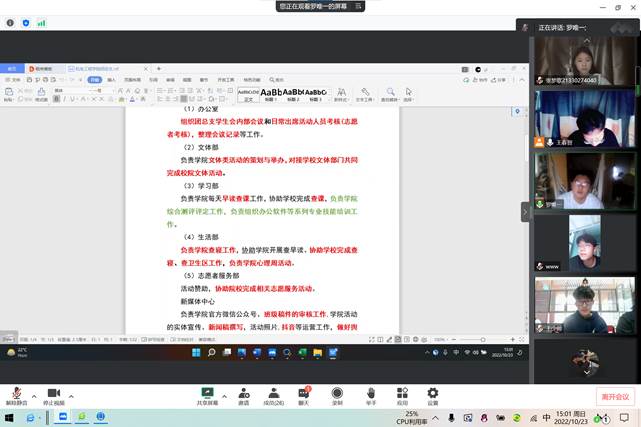The width and height of the screenshot is (641, 427).
Task: Toggle spell check in WPS status bar
Action: click(153, 340)
